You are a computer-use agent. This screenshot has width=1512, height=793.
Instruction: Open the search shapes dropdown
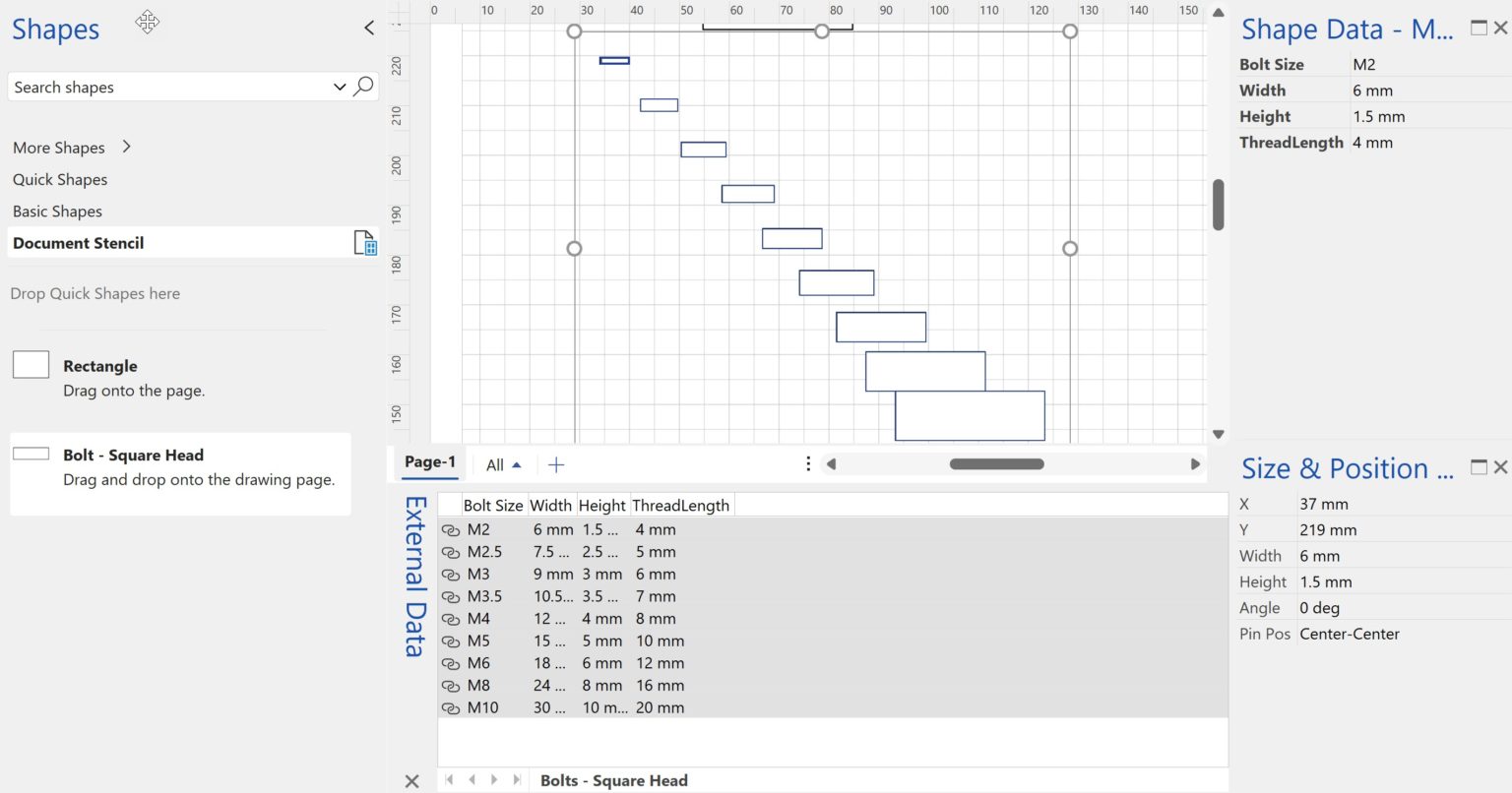point(339,87)
